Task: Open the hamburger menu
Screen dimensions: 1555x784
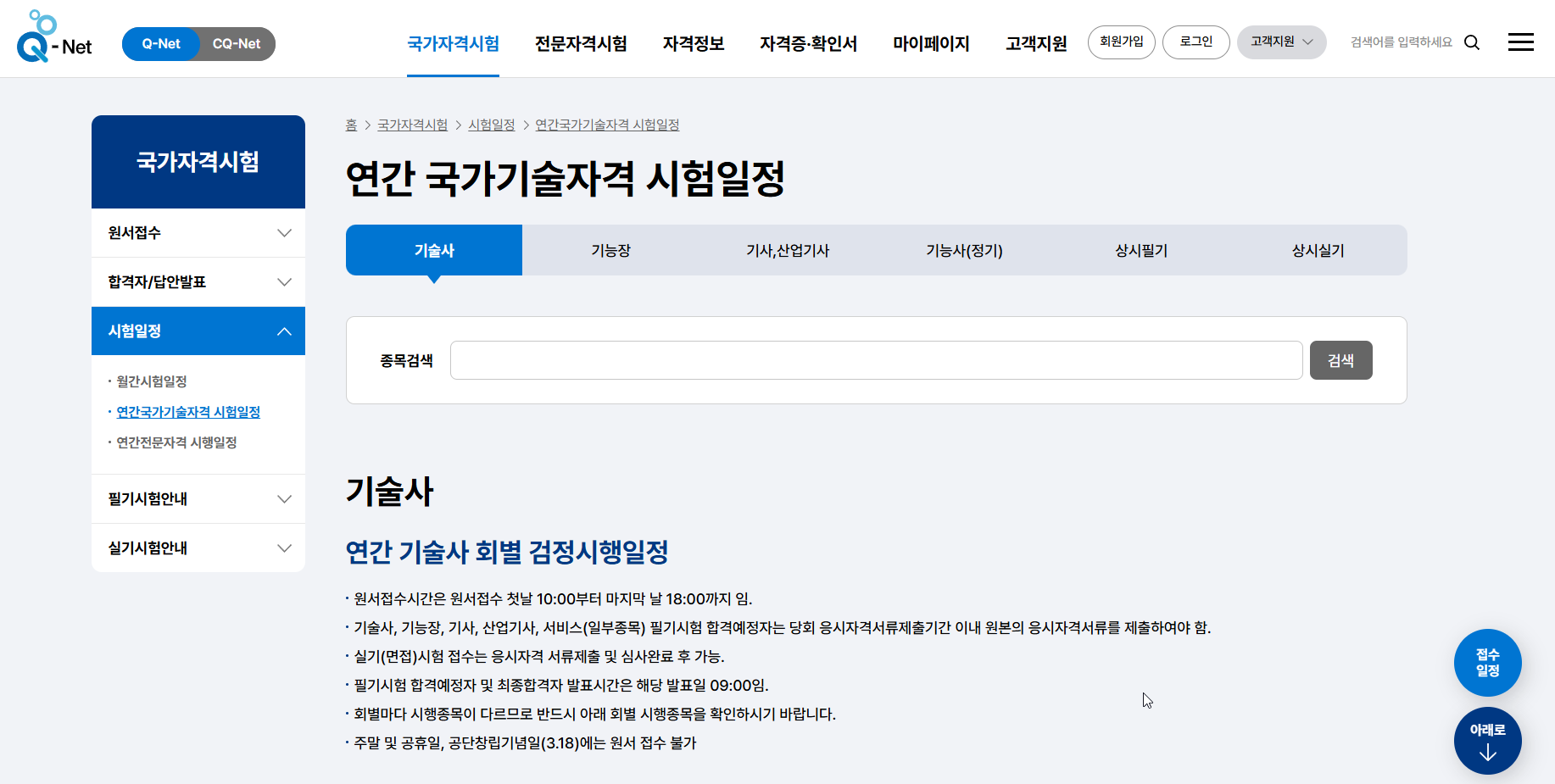Action: (x=1521, y=42)
